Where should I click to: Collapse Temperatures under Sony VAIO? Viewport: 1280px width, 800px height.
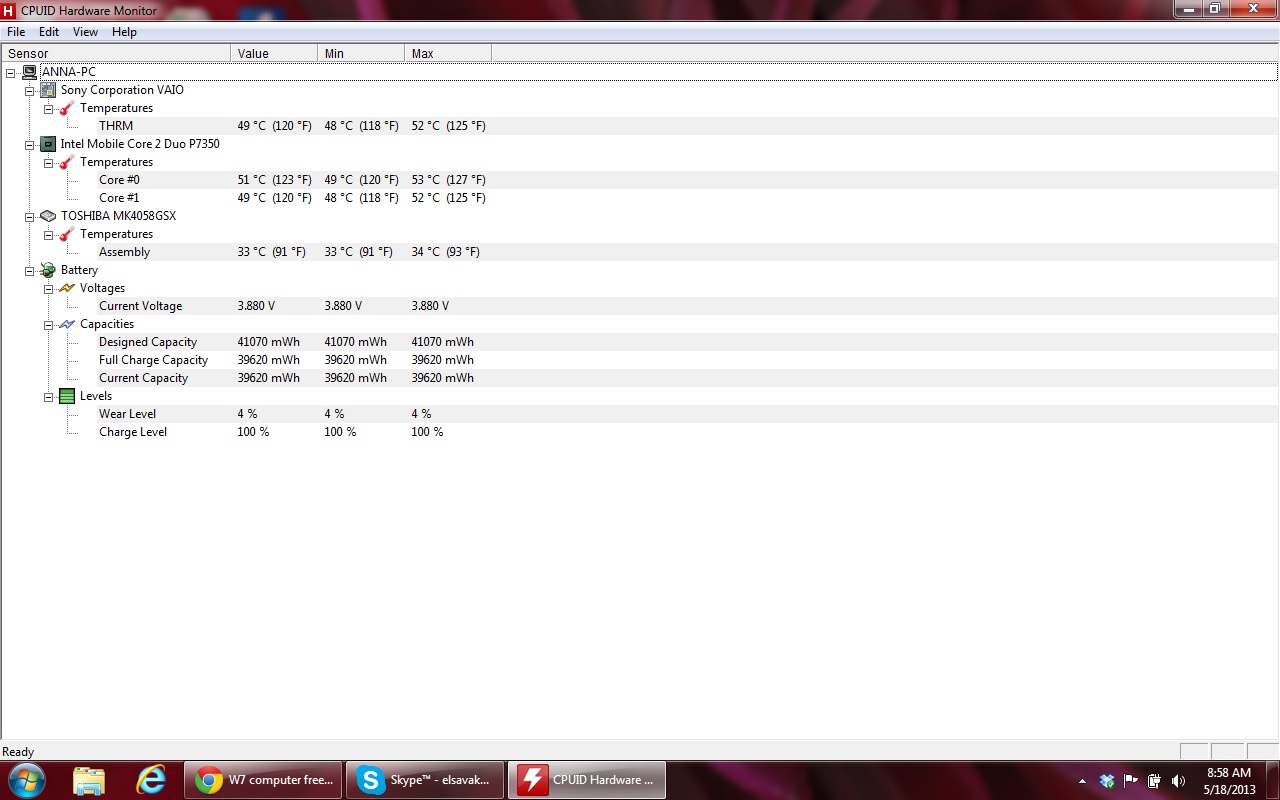[x=48, y=108]
